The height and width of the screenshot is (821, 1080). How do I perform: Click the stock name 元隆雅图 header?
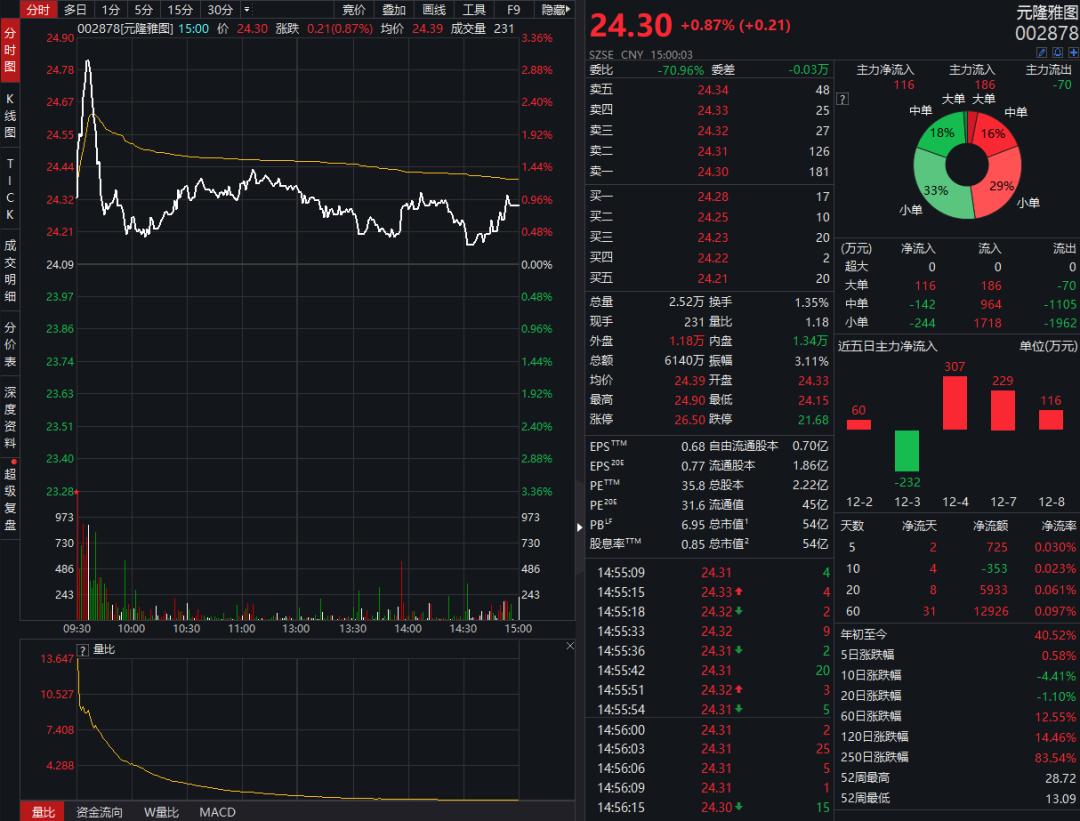[x=1047, y=12]
